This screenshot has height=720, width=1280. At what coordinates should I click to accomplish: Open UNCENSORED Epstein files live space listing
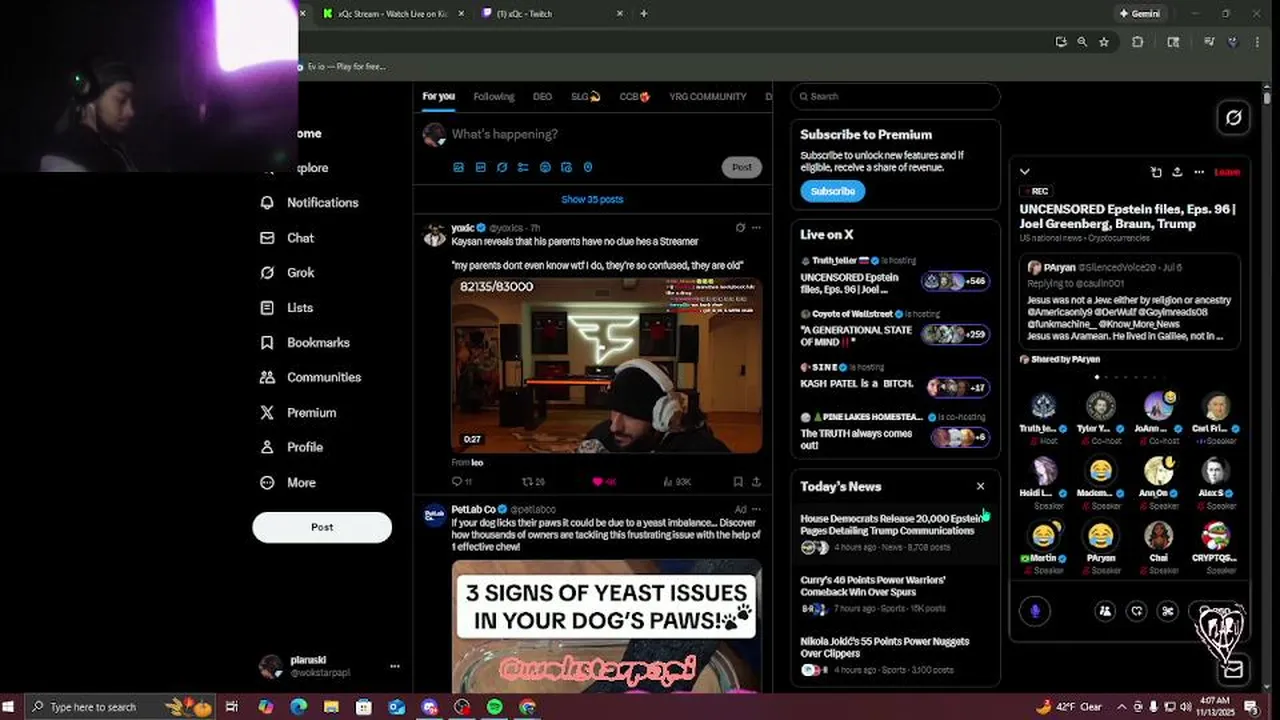point(895,275)
